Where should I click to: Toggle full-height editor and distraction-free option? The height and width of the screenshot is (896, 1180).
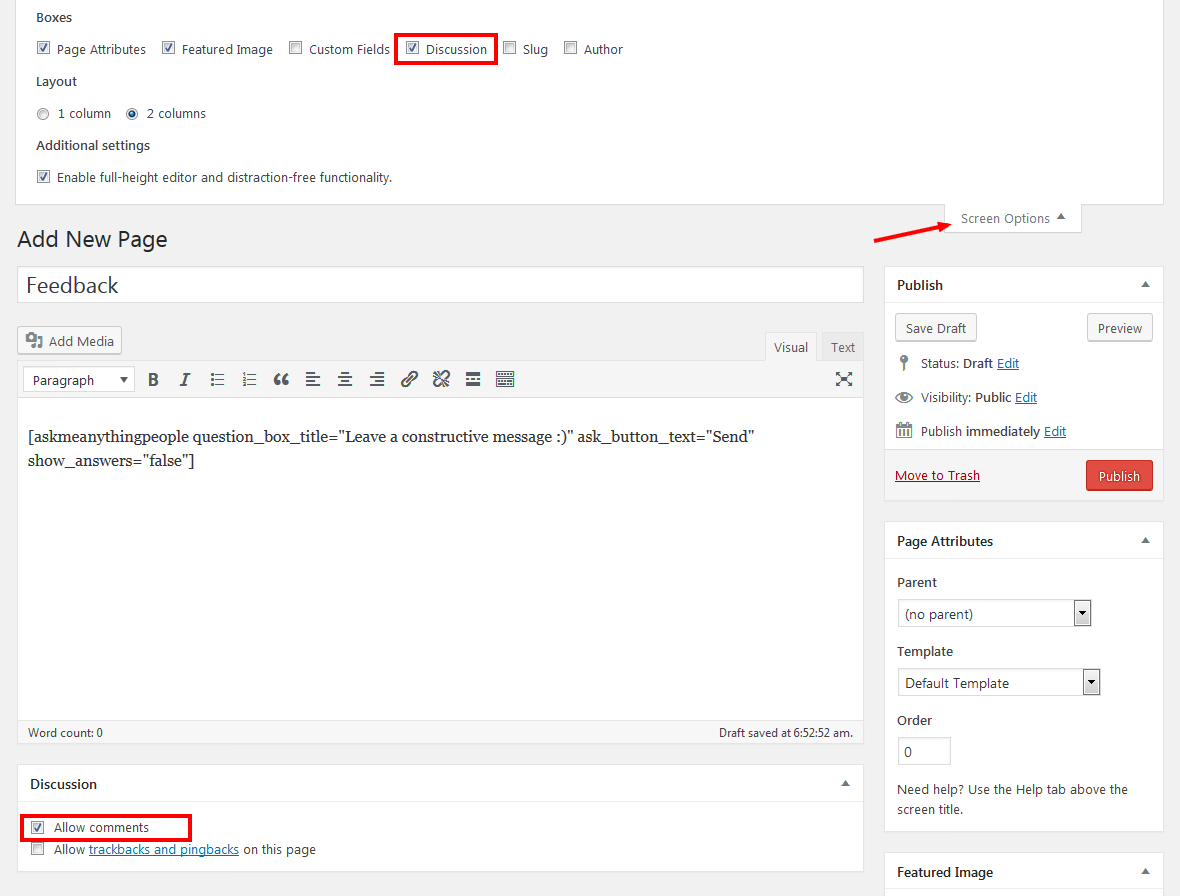coord(44,177)
